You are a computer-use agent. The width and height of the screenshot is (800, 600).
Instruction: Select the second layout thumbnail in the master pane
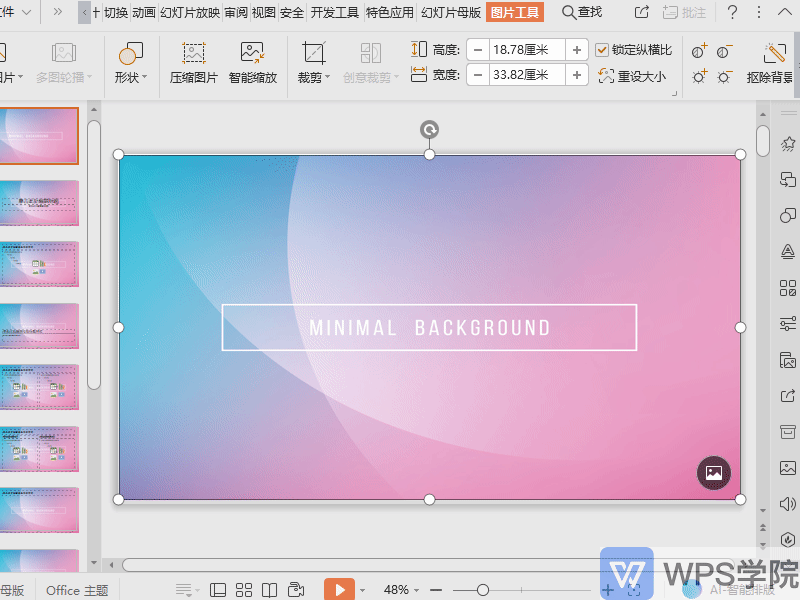pos(39,203)
